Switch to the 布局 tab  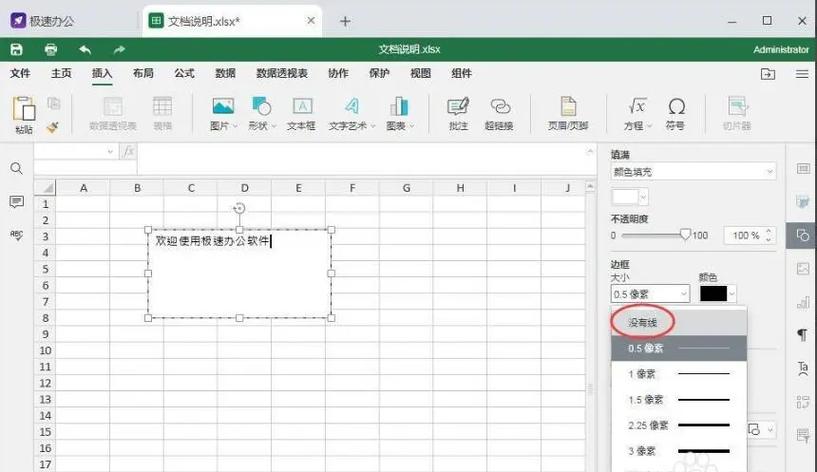143,73
